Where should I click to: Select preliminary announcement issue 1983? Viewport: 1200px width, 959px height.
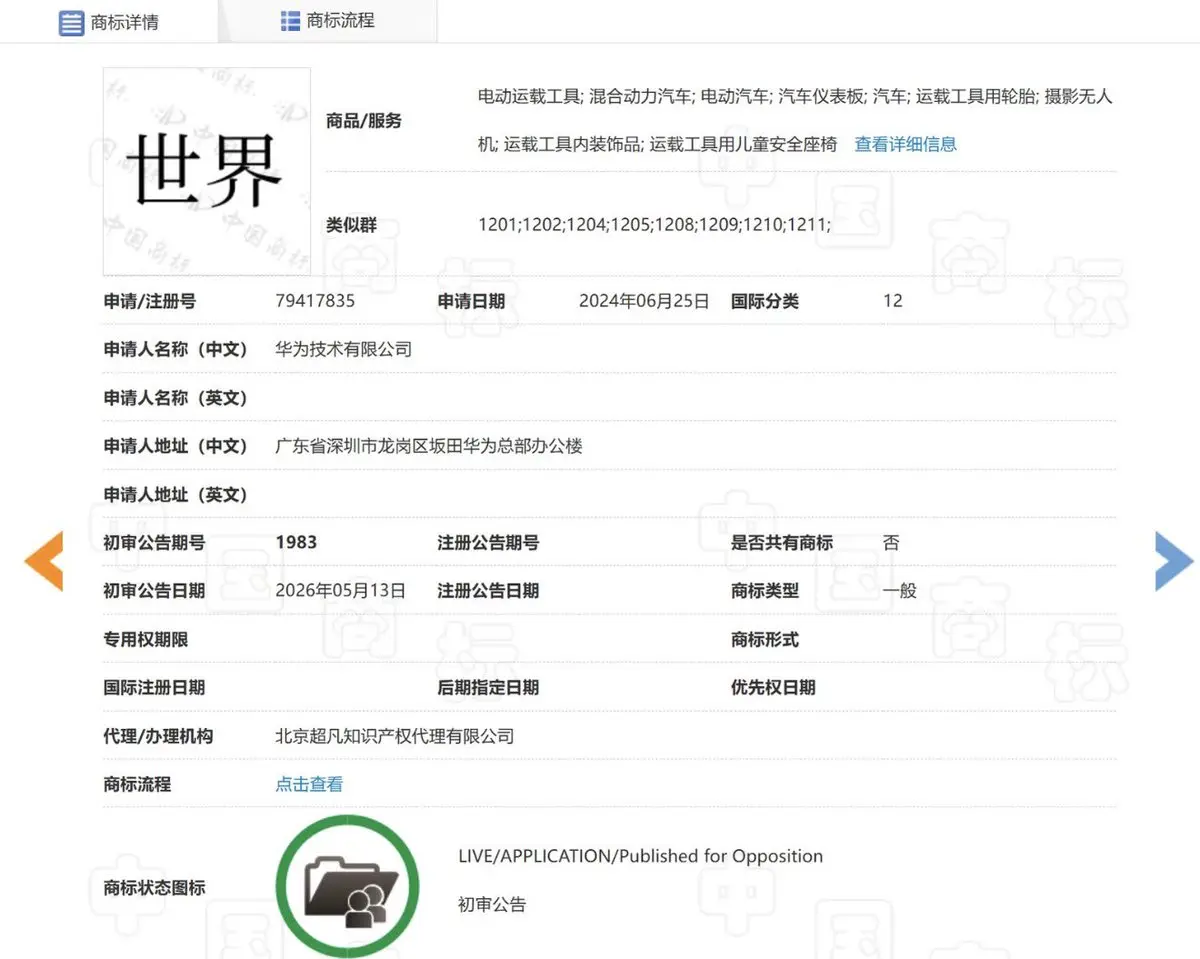pyautogui.click(x=296, y=542)
